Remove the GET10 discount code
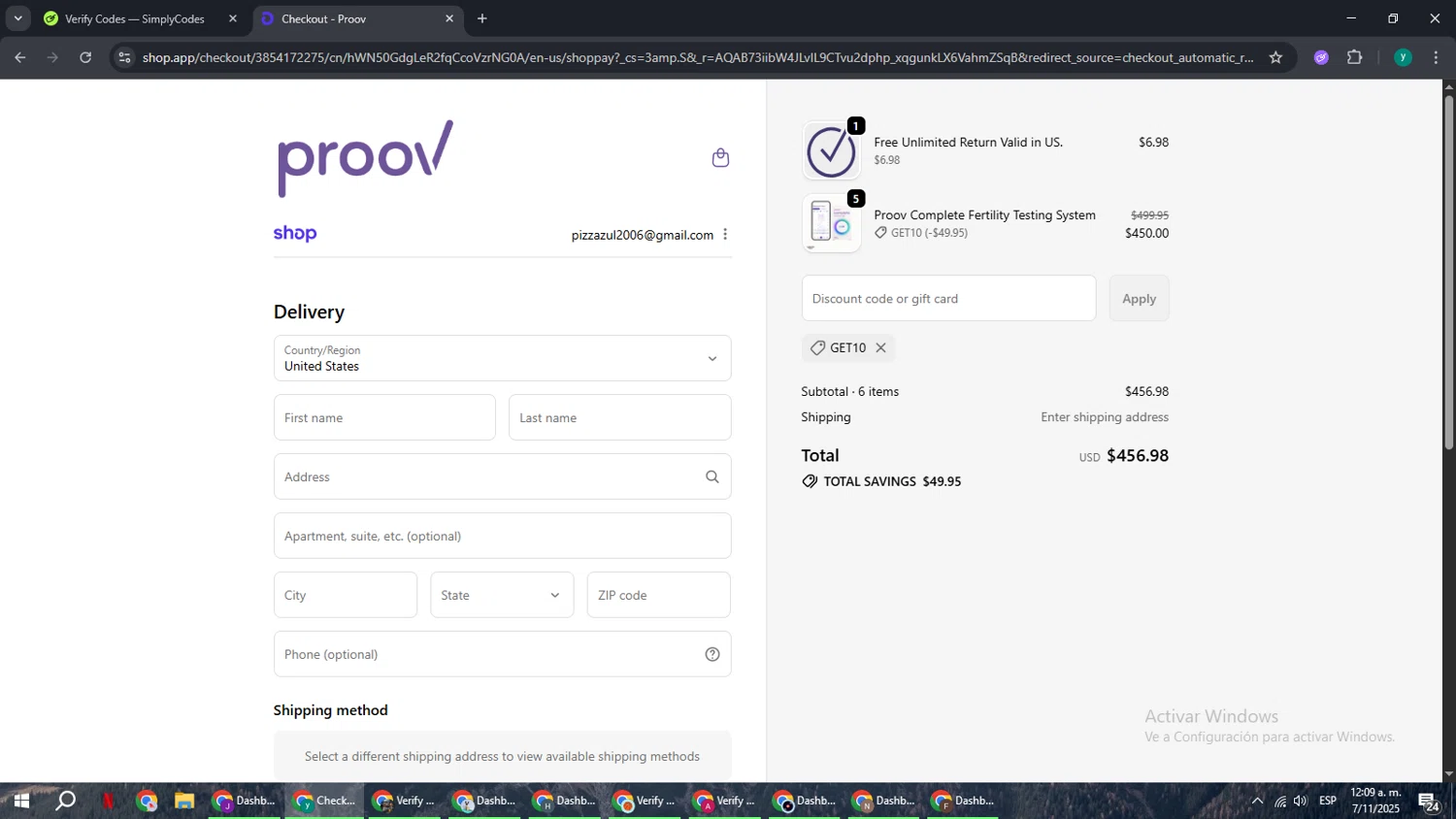This screenshot has height=819, width=1456. pyautogui.click(x=881, y=347)
